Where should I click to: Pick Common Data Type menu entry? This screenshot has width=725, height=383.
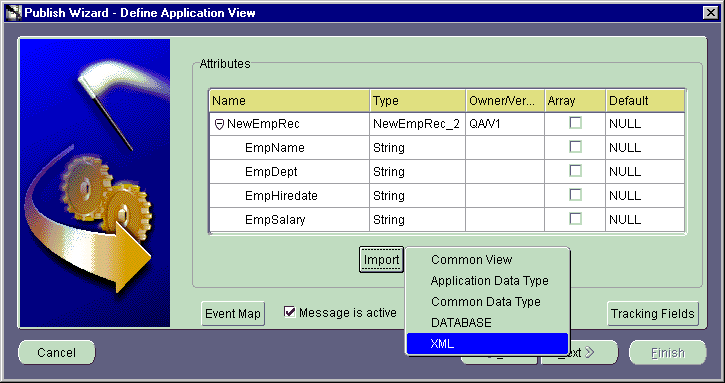487,302
